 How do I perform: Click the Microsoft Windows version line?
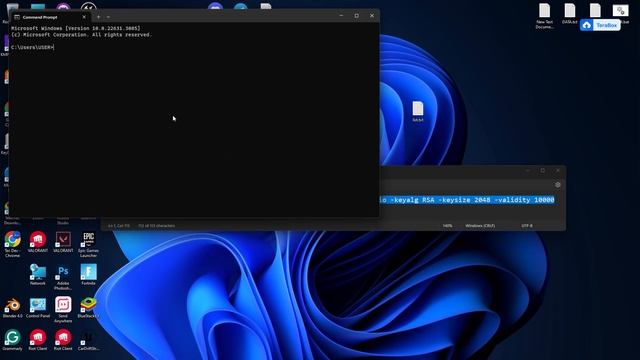tap(76, 29)
